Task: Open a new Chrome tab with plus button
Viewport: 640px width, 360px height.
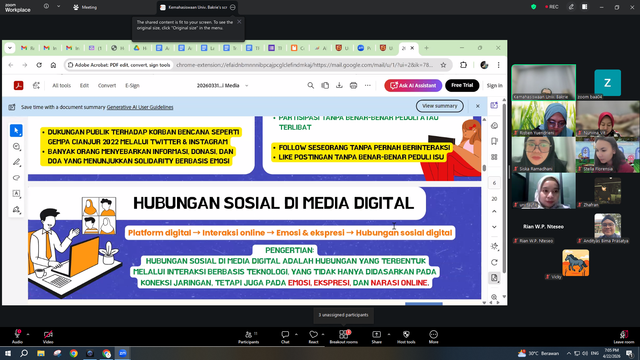Action: 427,48
